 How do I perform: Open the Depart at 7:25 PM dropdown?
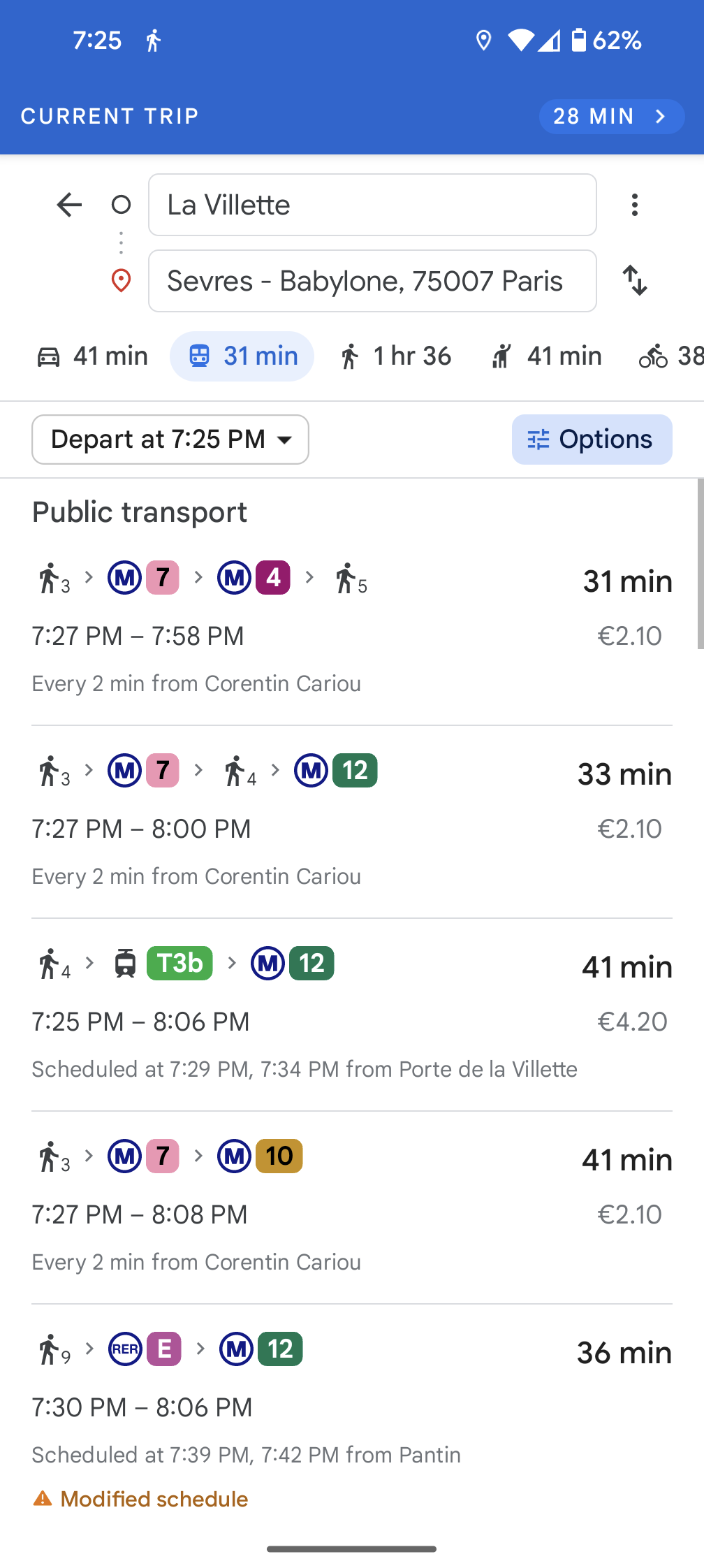coord(170,440)
